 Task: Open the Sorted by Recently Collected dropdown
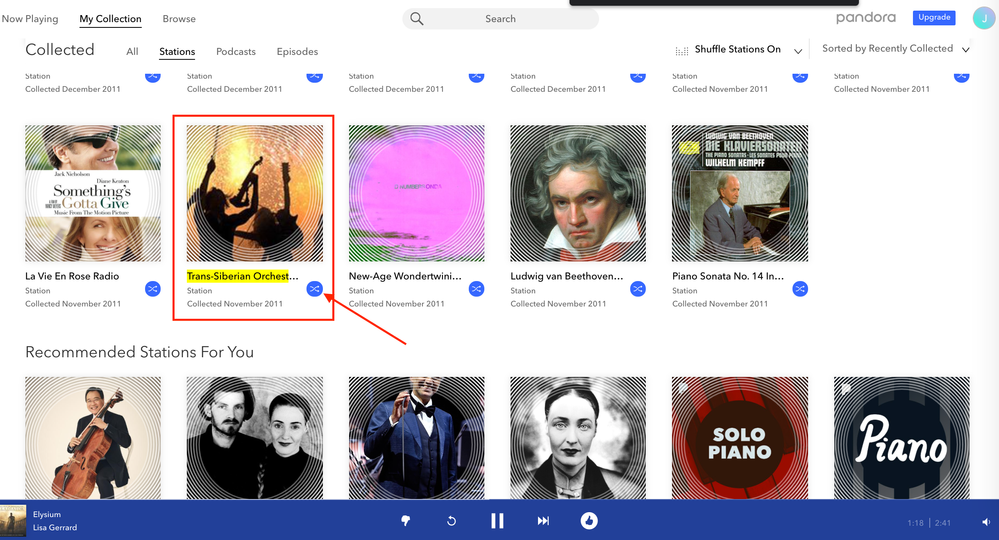965,49
